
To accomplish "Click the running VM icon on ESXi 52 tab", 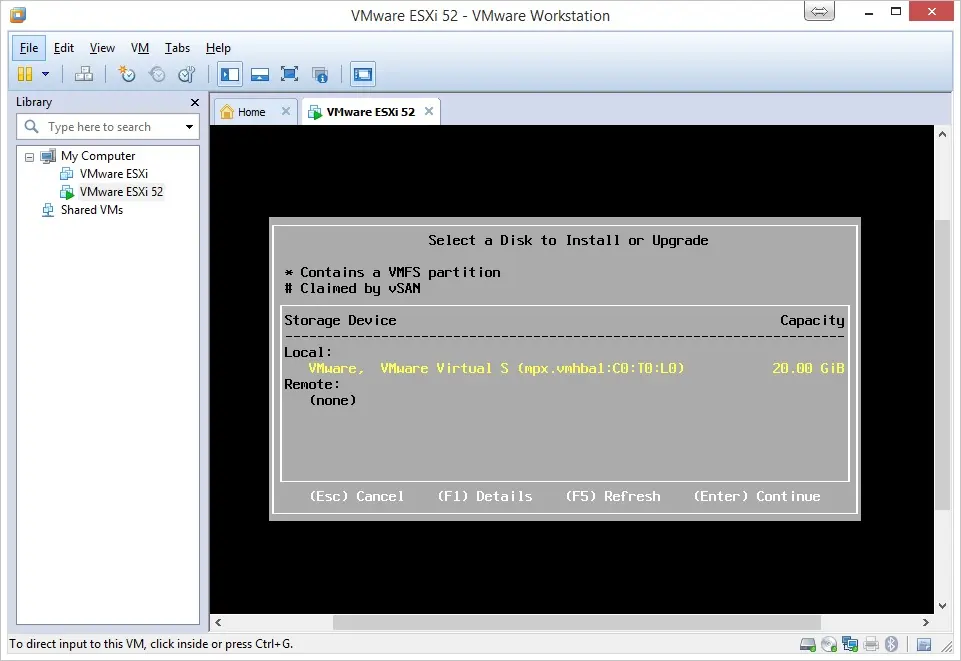I will pos(315,112).
